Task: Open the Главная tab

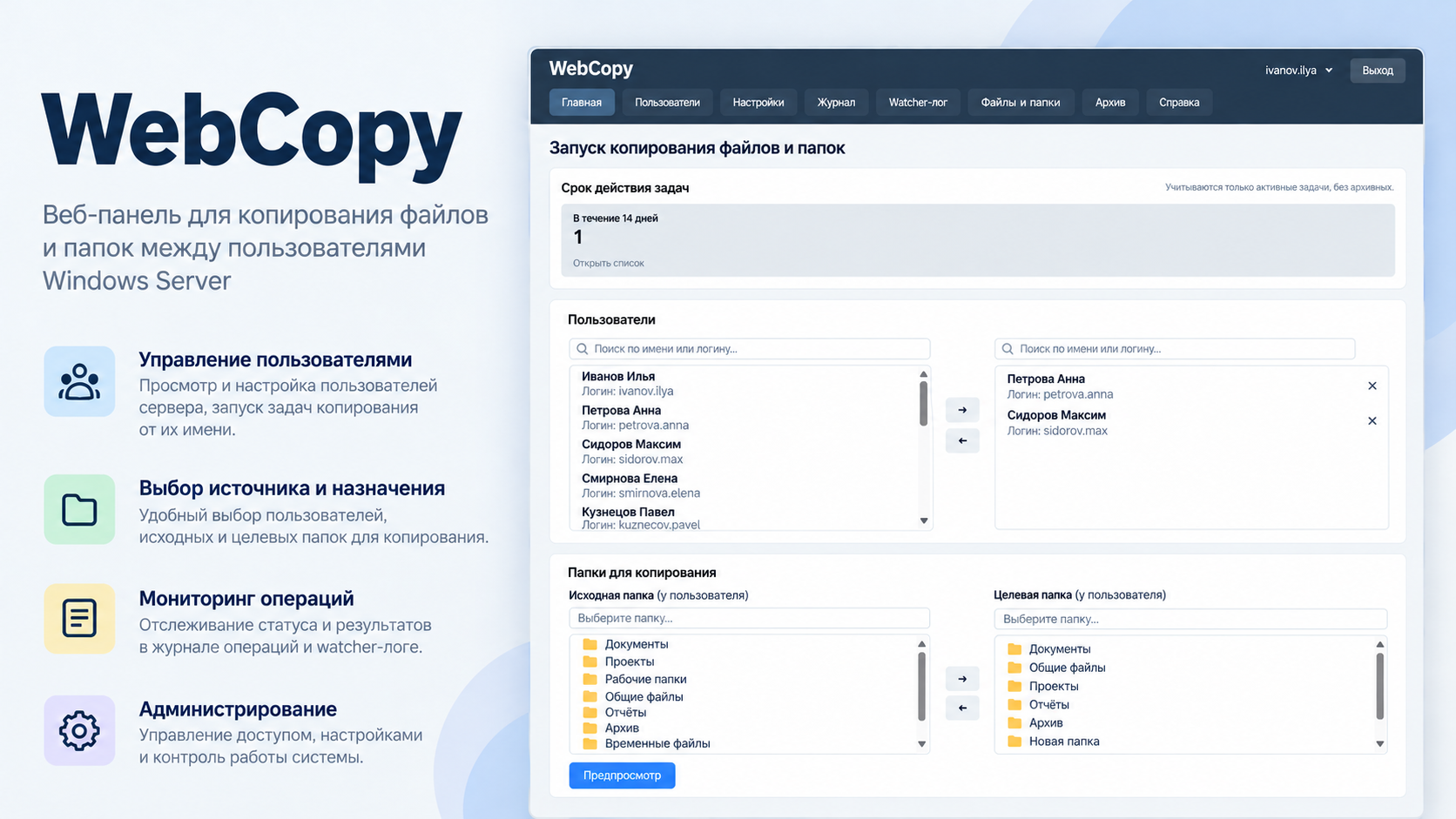Action: [582, 103]
